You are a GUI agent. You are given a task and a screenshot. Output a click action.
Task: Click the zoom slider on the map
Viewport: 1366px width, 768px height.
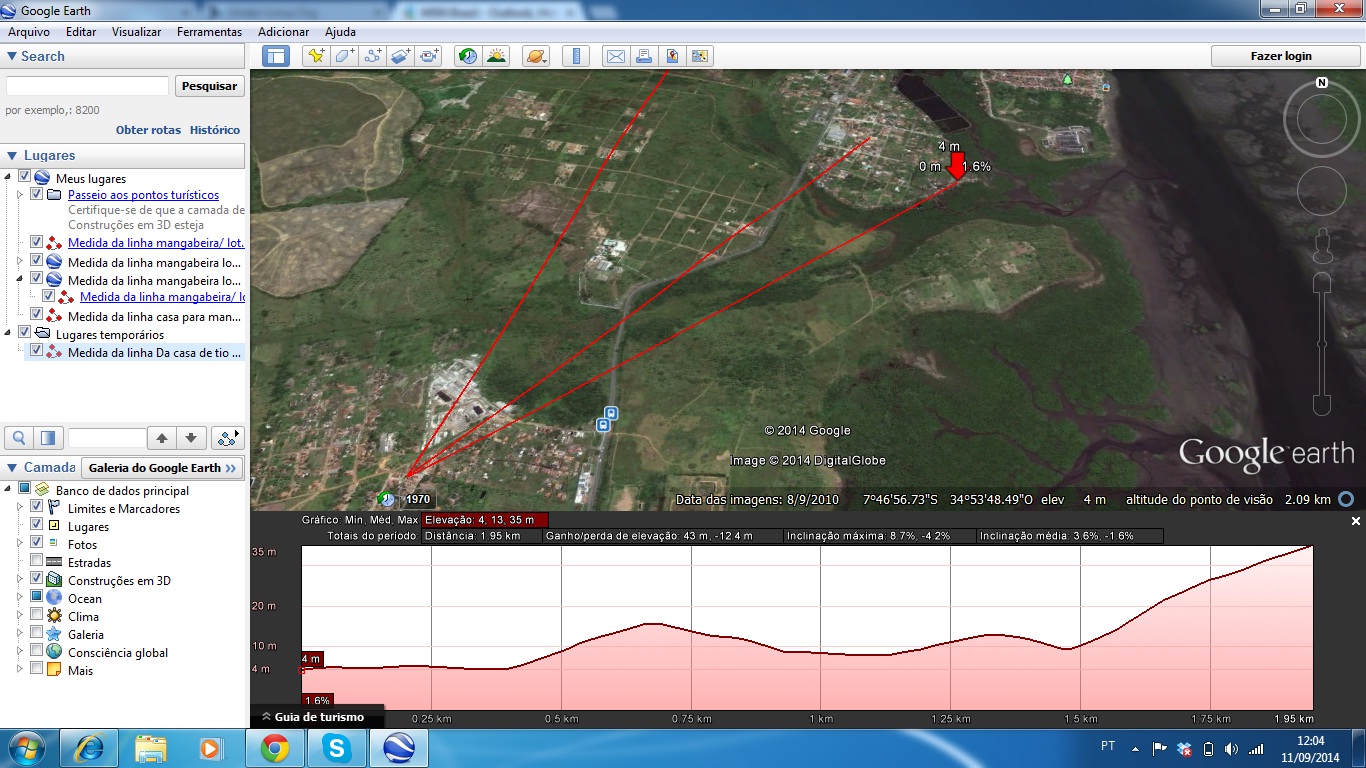pyautogui.click(x=1322, y=343)
